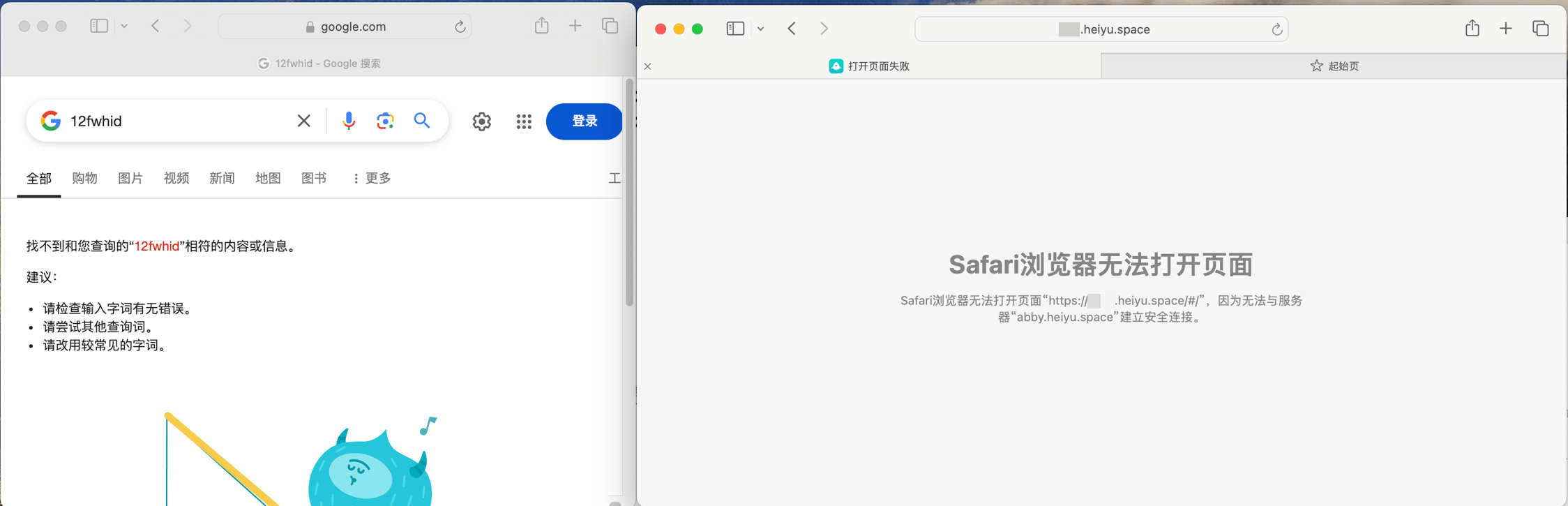The height and width of the screenshot is (506, 1568).
Task: Click share icon in right Safari window
Action: click(1472, 28)
